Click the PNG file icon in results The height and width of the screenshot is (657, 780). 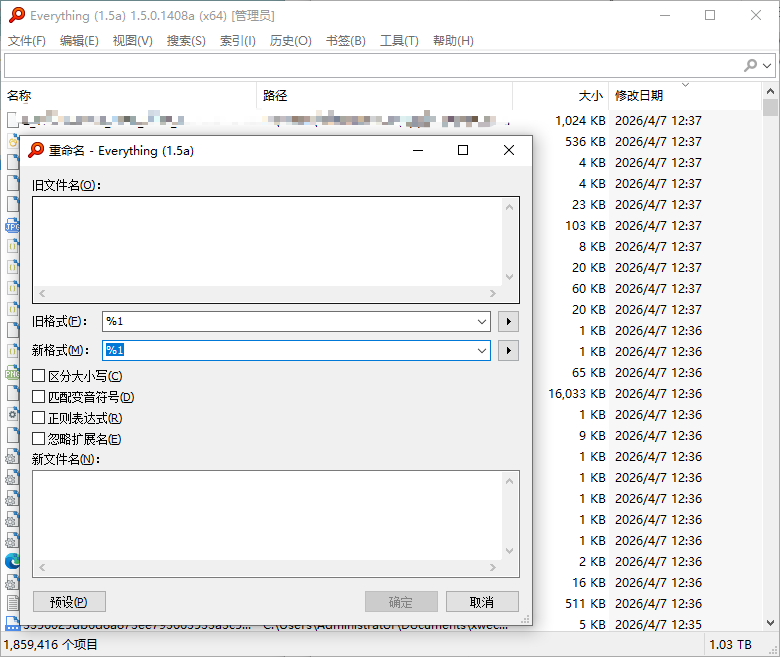[12, 373]
